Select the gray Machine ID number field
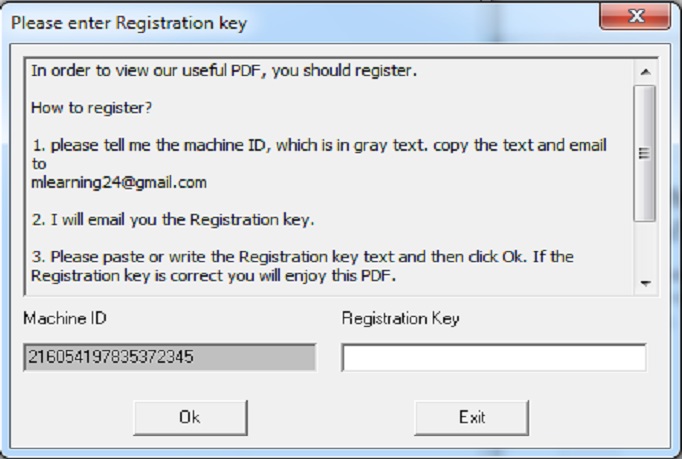 [169, 357]
